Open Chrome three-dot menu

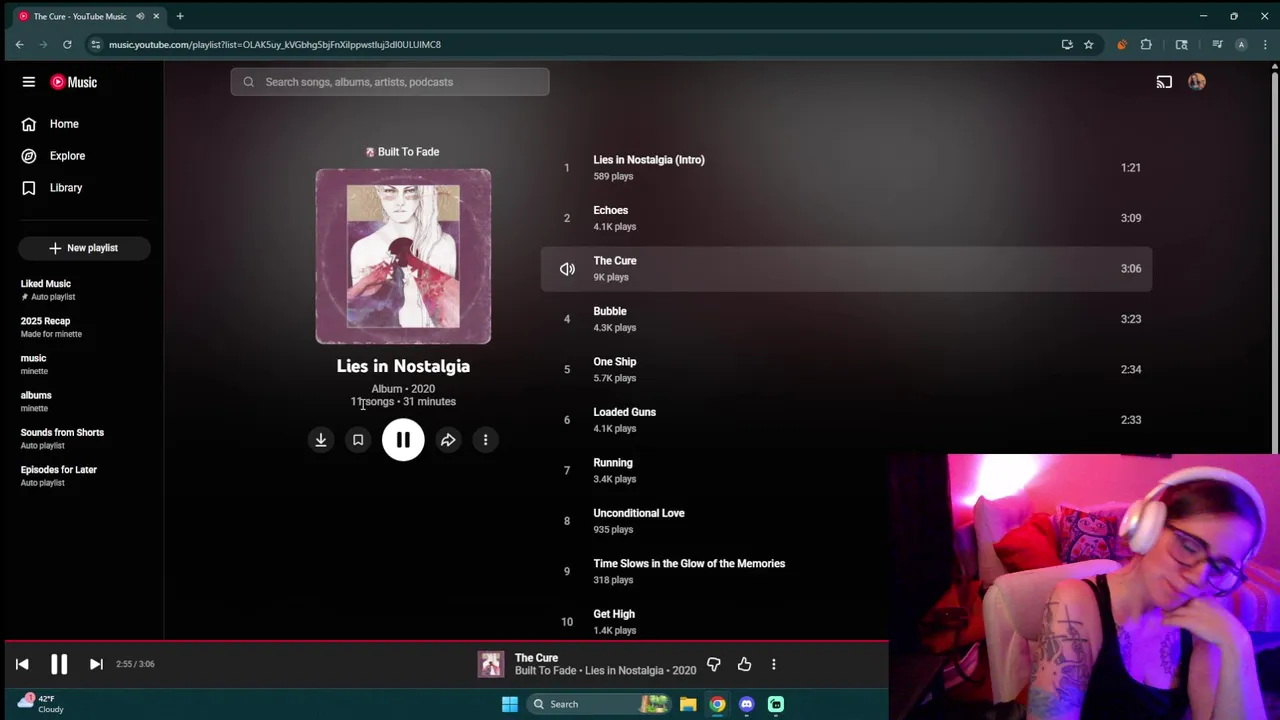pos(1265,44)
